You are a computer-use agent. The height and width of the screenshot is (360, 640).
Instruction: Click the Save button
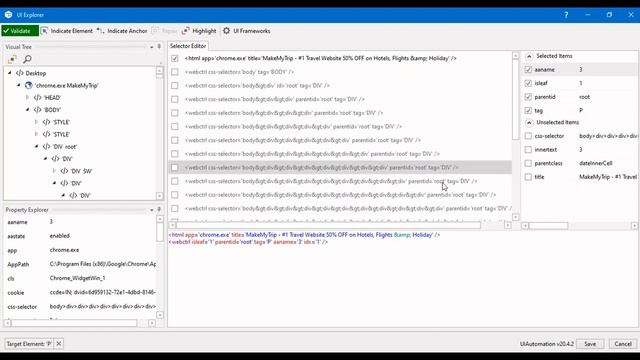click(x=590, y=344)
